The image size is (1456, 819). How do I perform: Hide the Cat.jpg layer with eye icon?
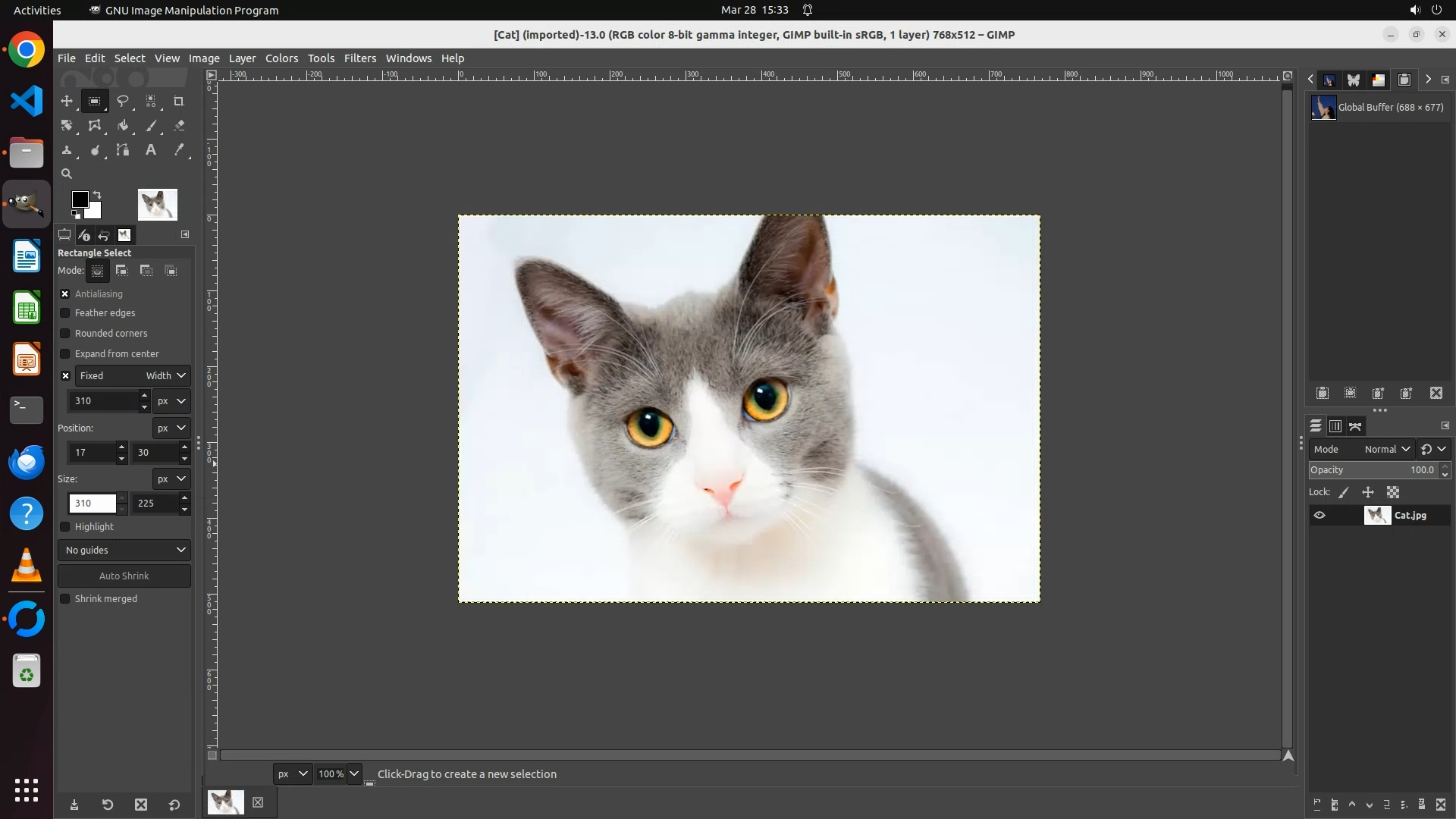(x=1319, y=516)
